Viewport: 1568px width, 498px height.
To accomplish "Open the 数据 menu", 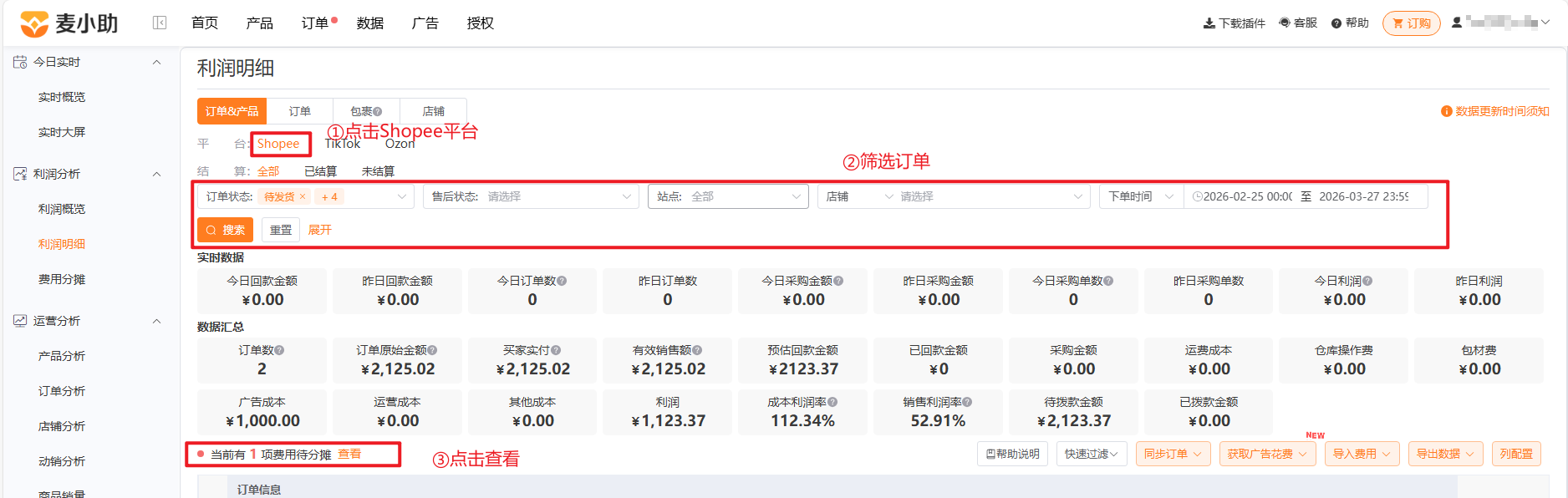I will click(370, 23).
